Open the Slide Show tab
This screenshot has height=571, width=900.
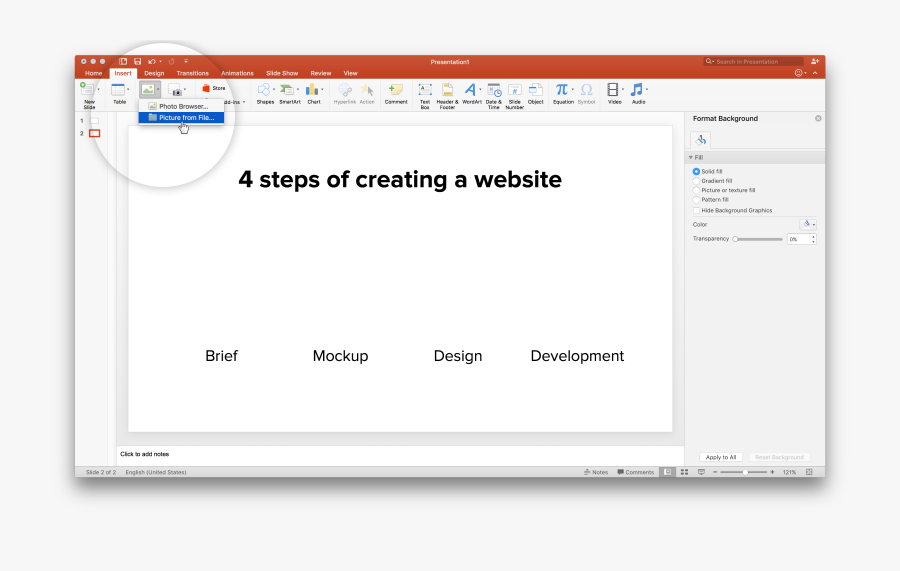[282, 73]
